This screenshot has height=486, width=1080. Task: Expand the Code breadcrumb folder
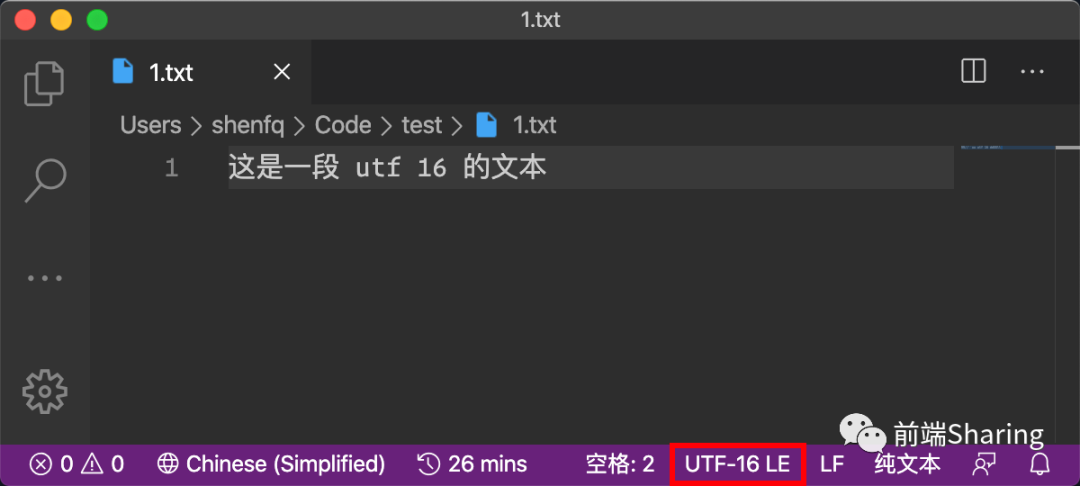[342, 125]
